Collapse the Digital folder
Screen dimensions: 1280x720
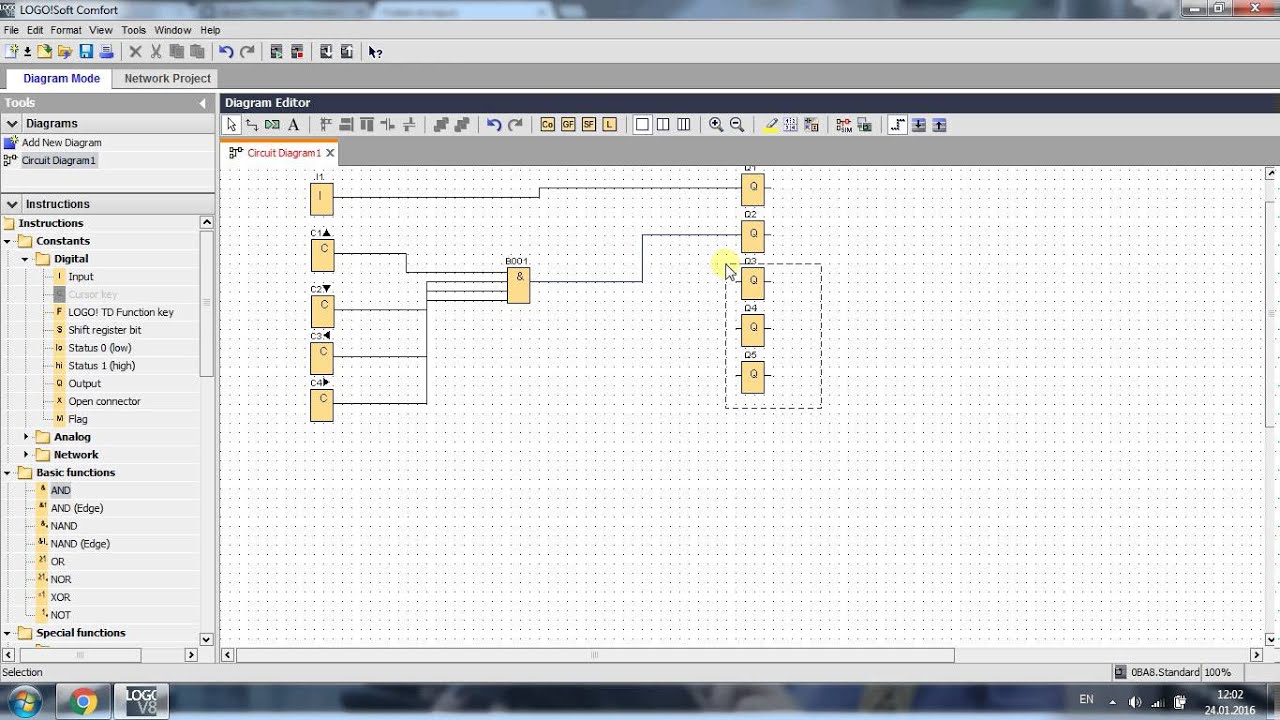tap(25, 259)
